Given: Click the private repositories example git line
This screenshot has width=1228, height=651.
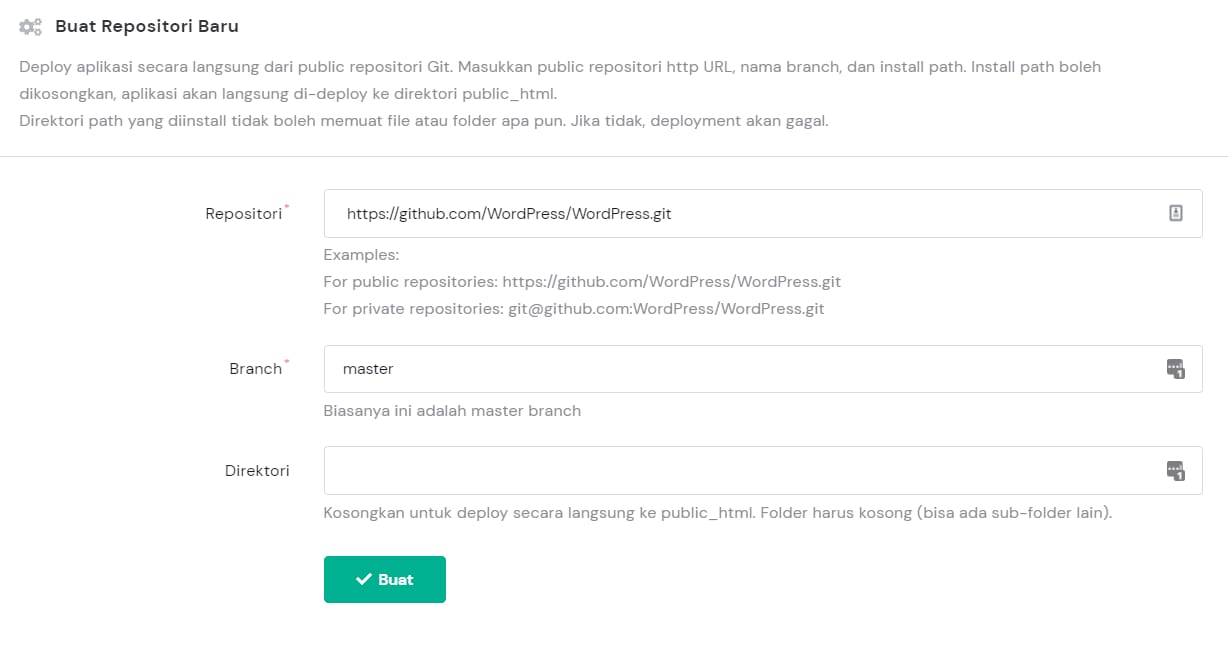Looking at the screenshot, I should point(574,309).
